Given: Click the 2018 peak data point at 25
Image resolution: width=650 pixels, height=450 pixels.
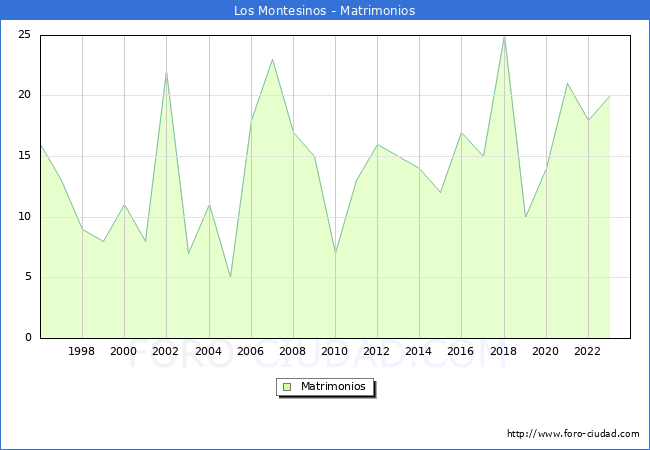Looking at the screenshot, I should click(x=504, y=36).
